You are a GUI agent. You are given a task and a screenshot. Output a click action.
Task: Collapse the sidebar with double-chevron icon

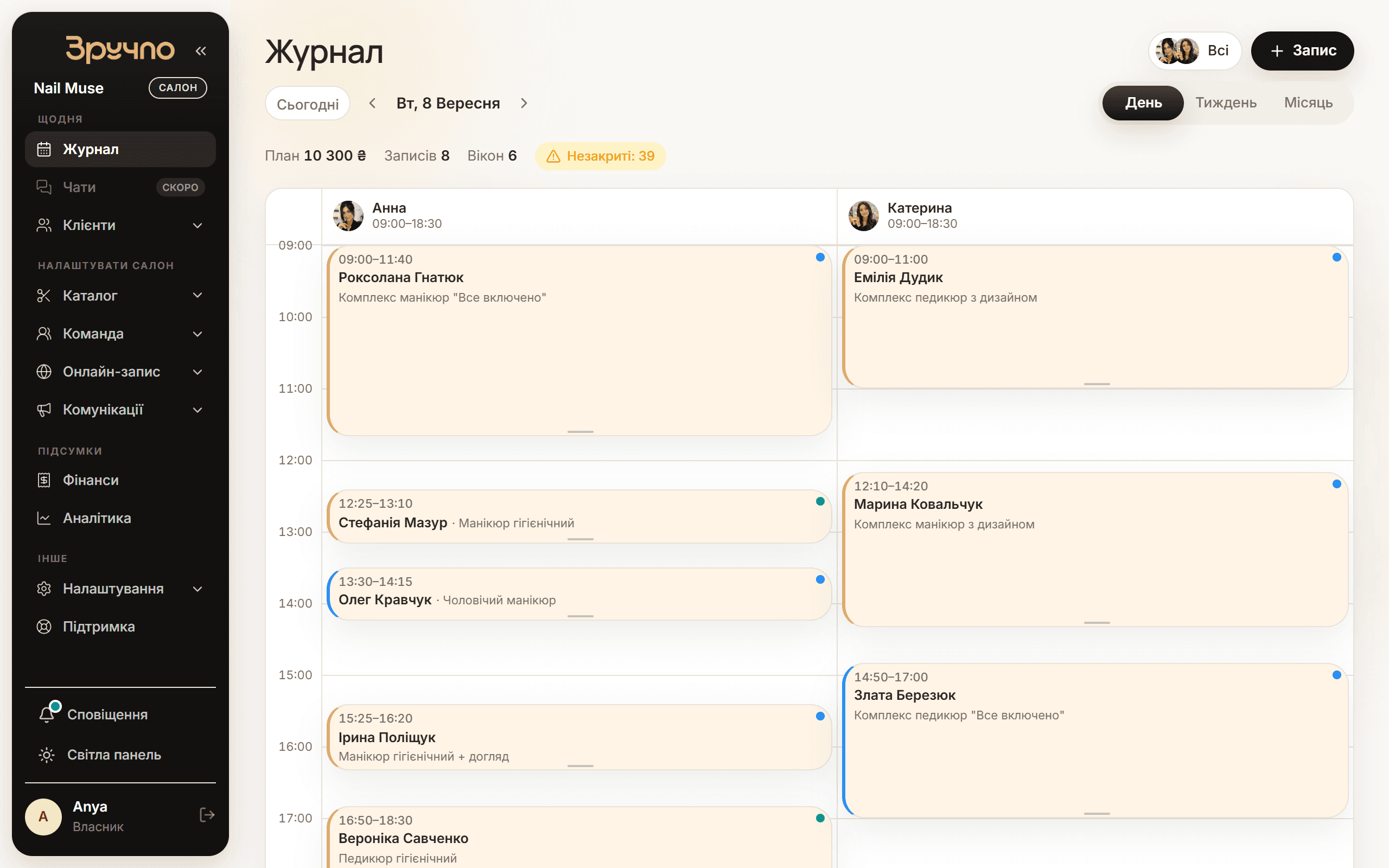tap(200, 51)
